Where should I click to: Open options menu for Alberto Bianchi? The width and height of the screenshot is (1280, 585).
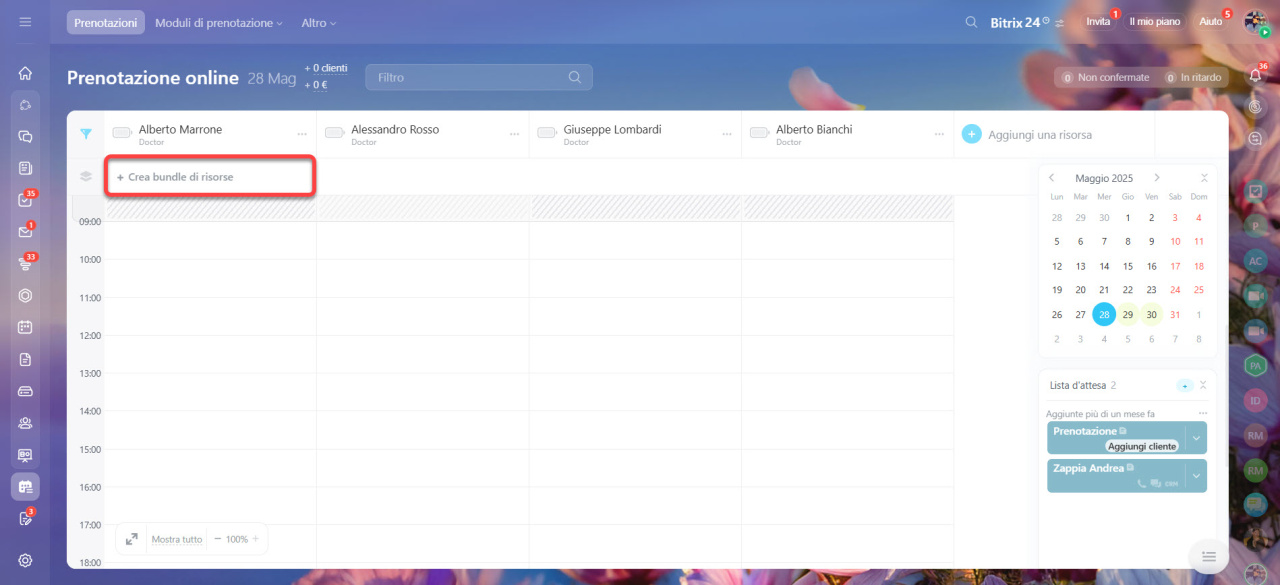coord(939,134)
